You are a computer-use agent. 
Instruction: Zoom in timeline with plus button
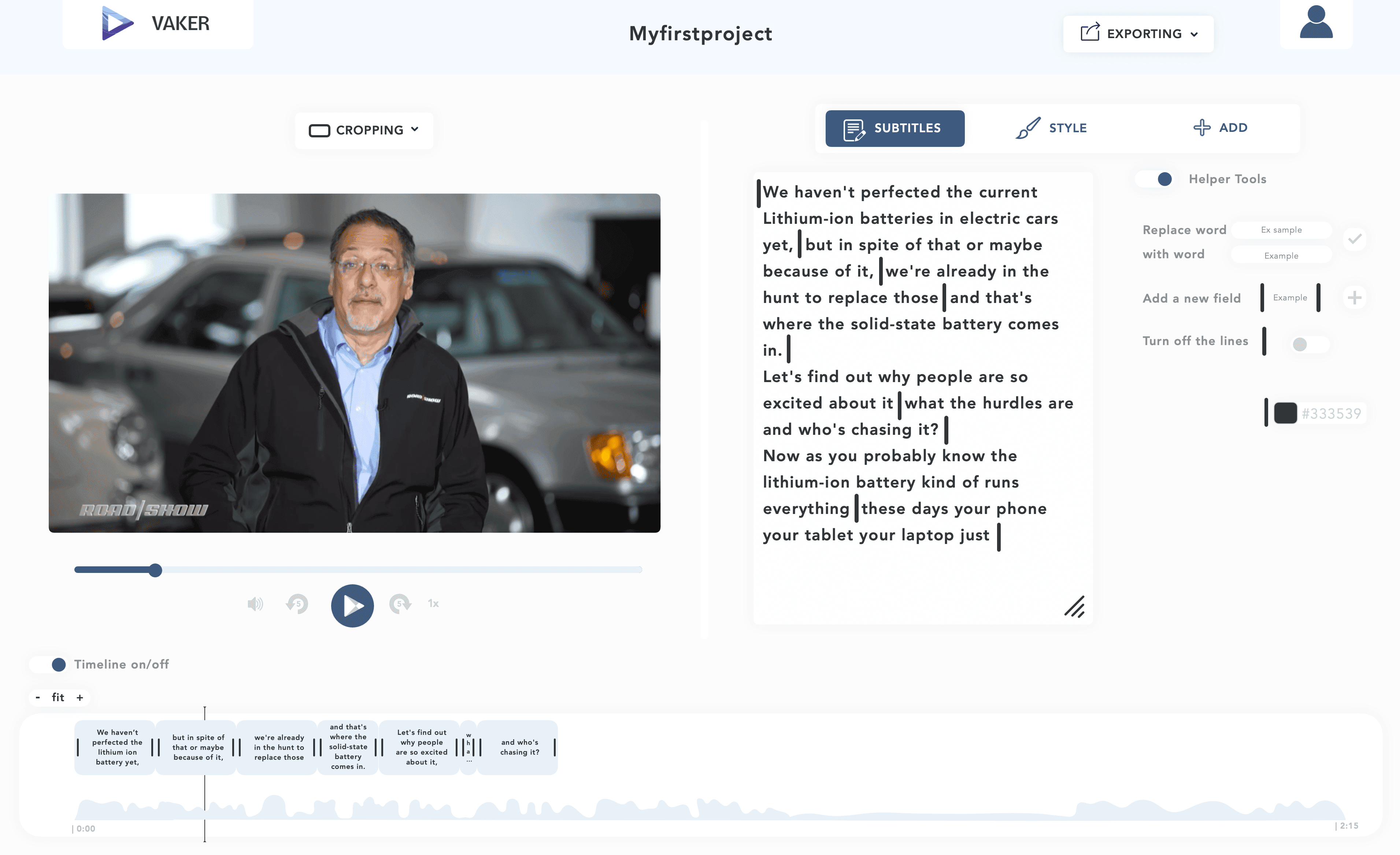[80, 697]
